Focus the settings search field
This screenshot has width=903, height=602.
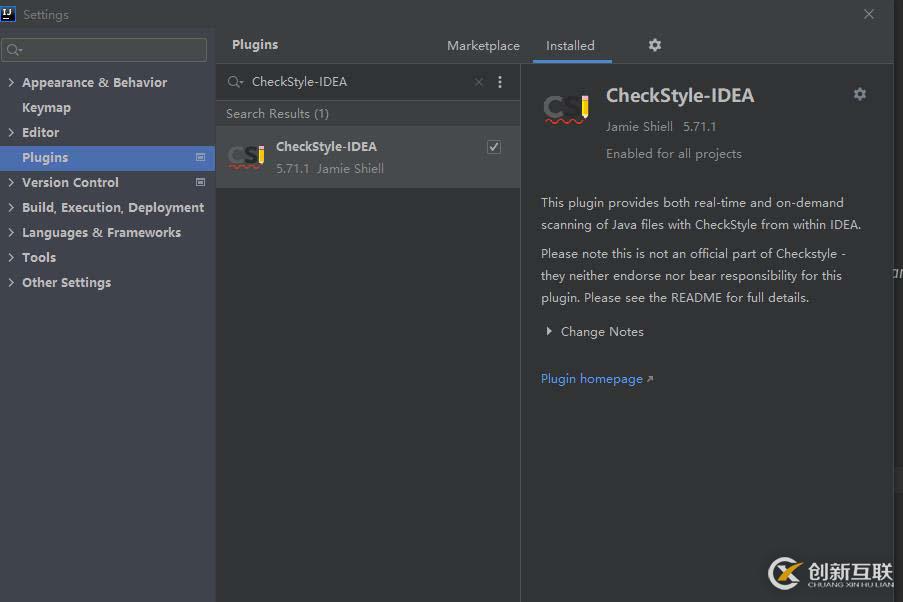(104, 50)
